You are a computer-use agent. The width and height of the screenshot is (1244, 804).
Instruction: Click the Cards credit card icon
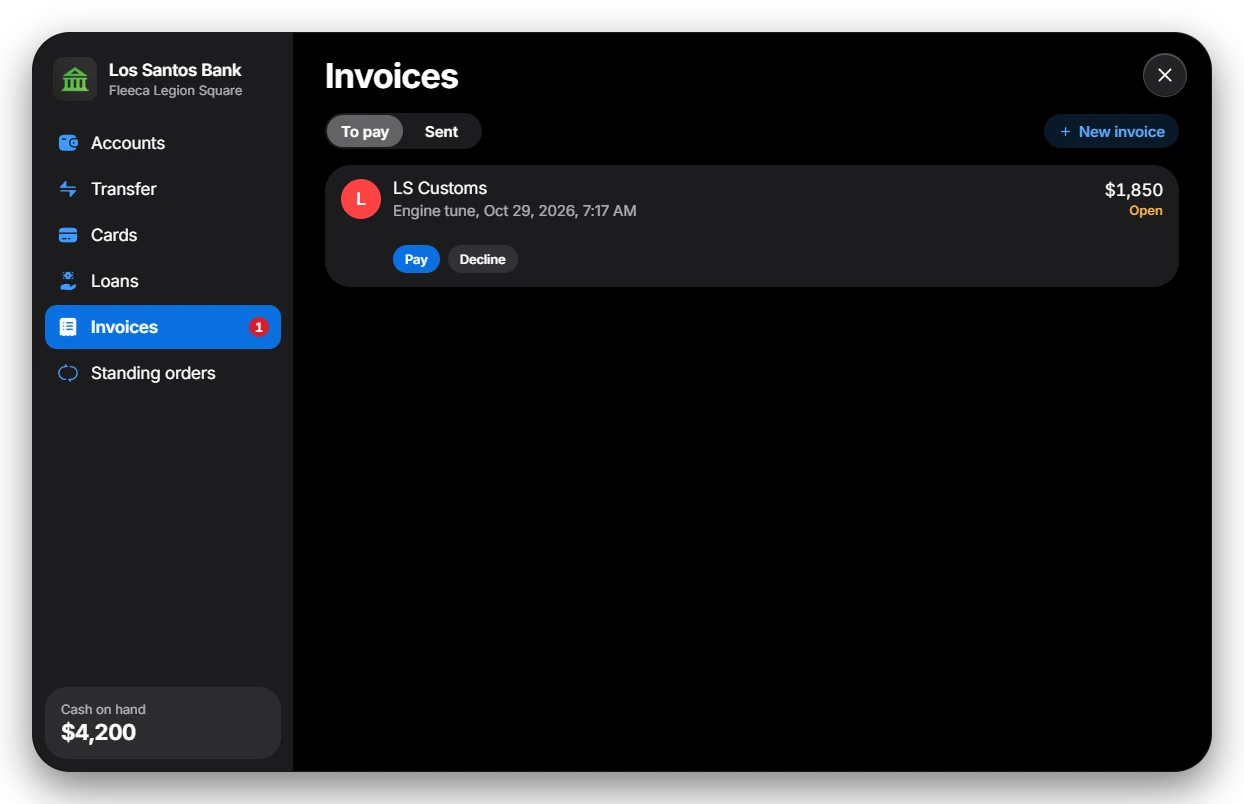(x=68, y=235)
